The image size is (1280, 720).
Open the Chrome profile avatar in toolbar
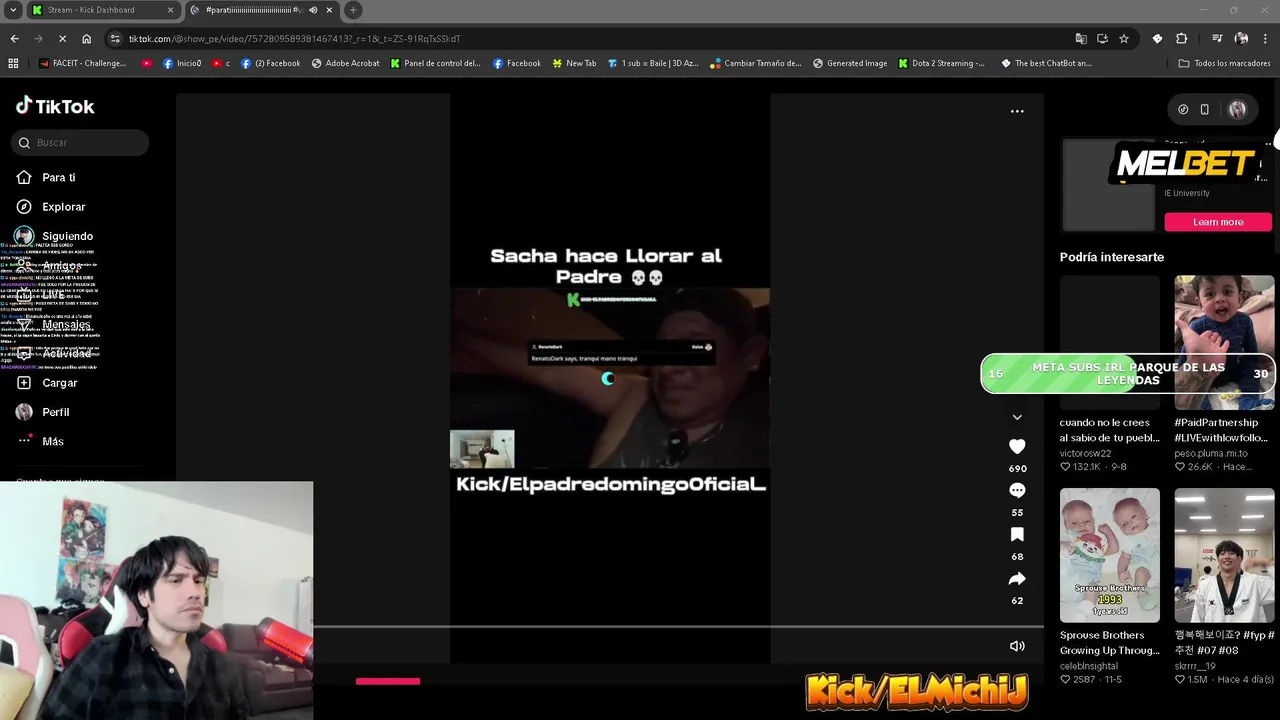(x=1241, y=38)
